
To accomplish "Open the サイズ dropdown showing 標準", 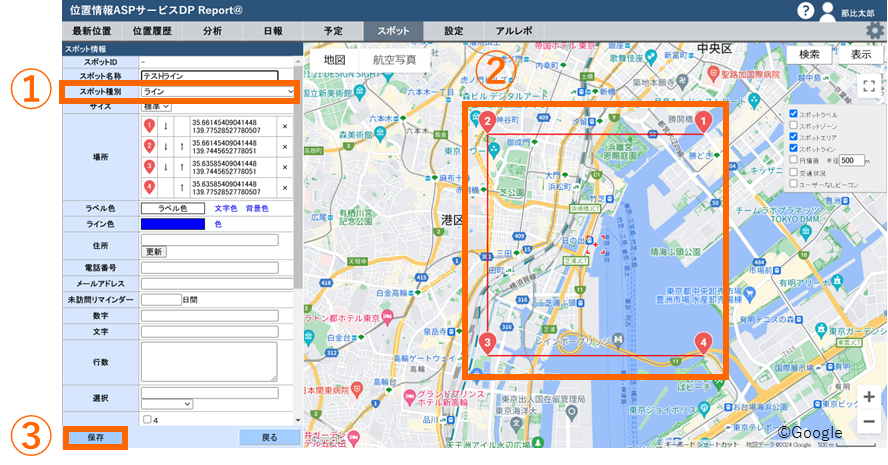I will 156,106.
